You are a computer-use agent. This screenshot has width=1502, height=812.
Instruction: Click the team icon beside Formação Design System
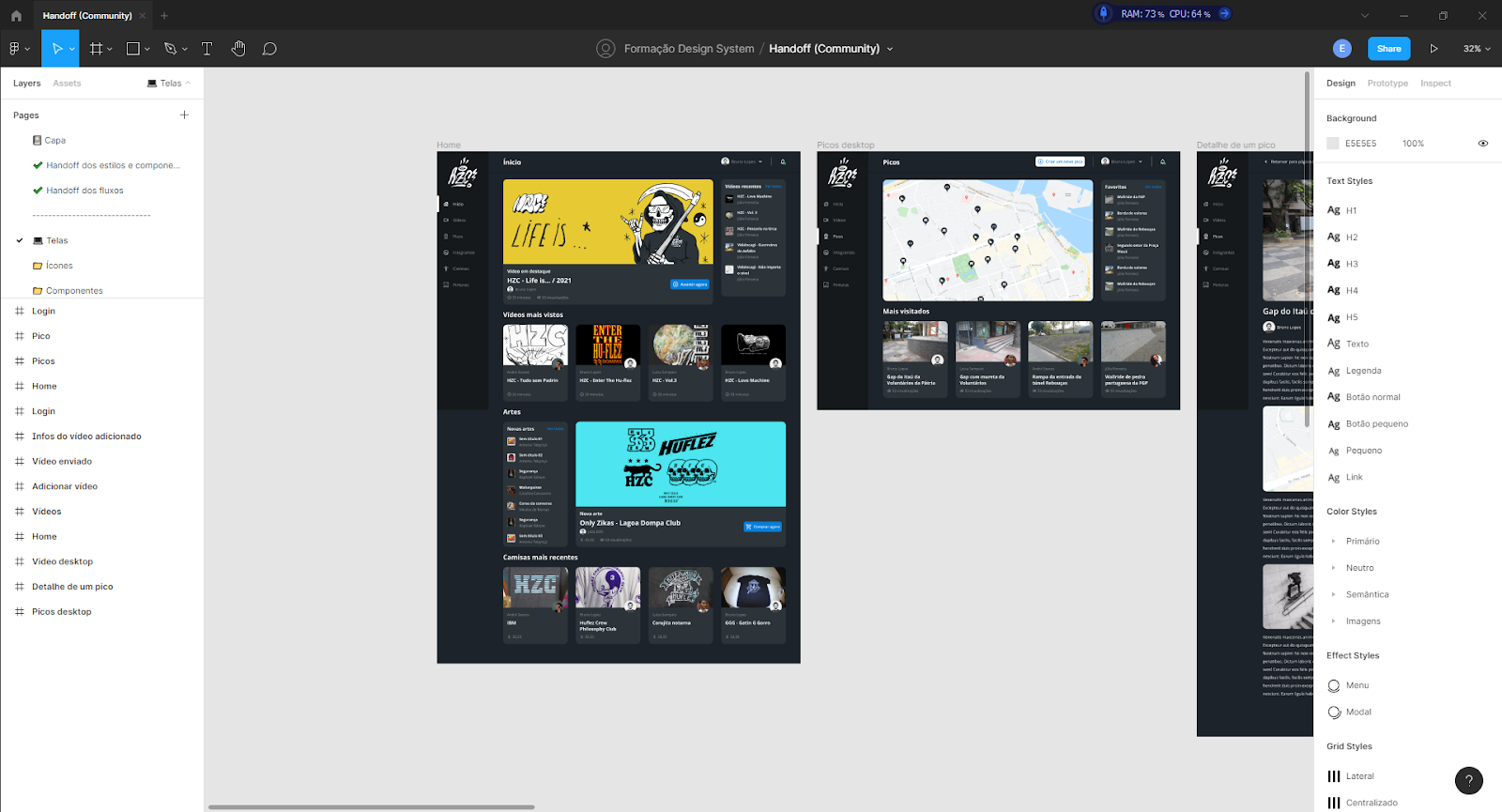pos(605,49)
